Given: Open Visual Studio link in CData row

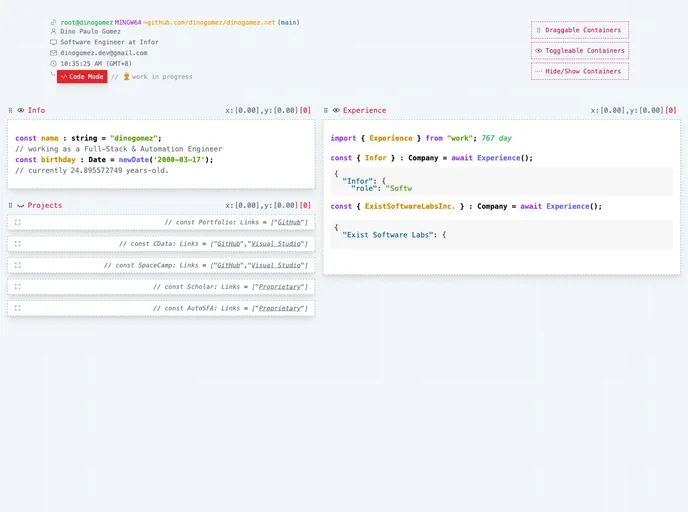Looking at the screenshot, I should tap(276, 244).
